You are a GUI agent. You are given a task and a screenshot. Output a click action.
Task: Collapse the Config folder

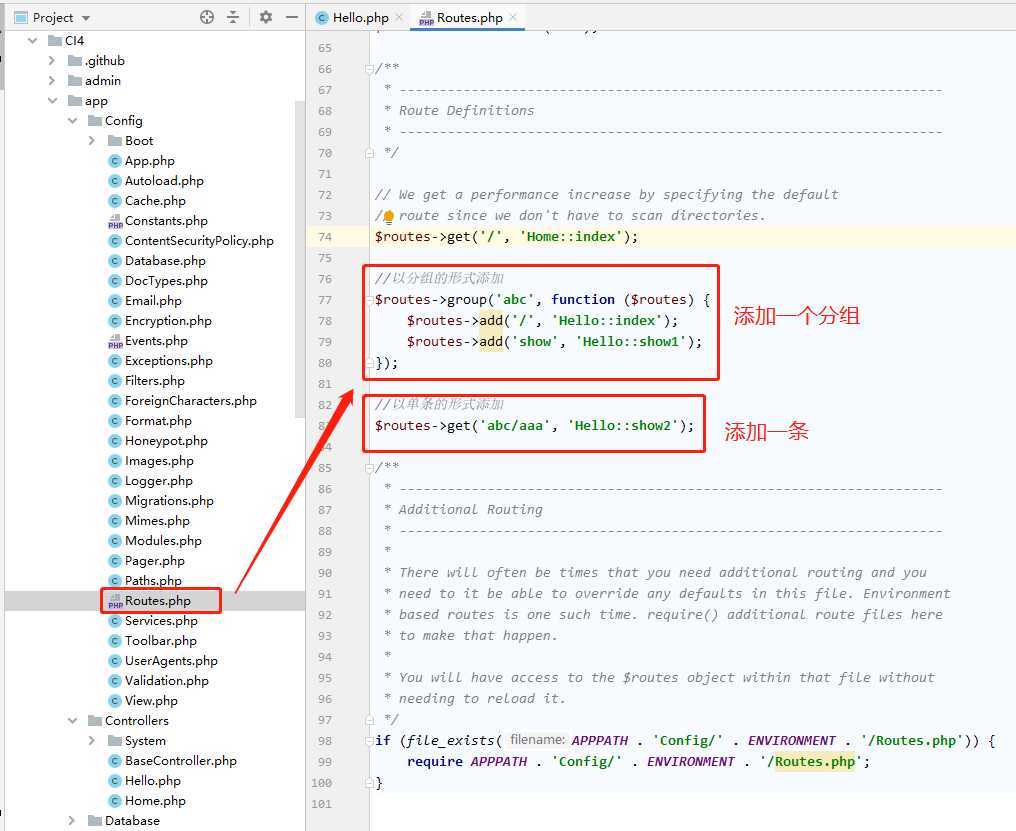(73, 121)
